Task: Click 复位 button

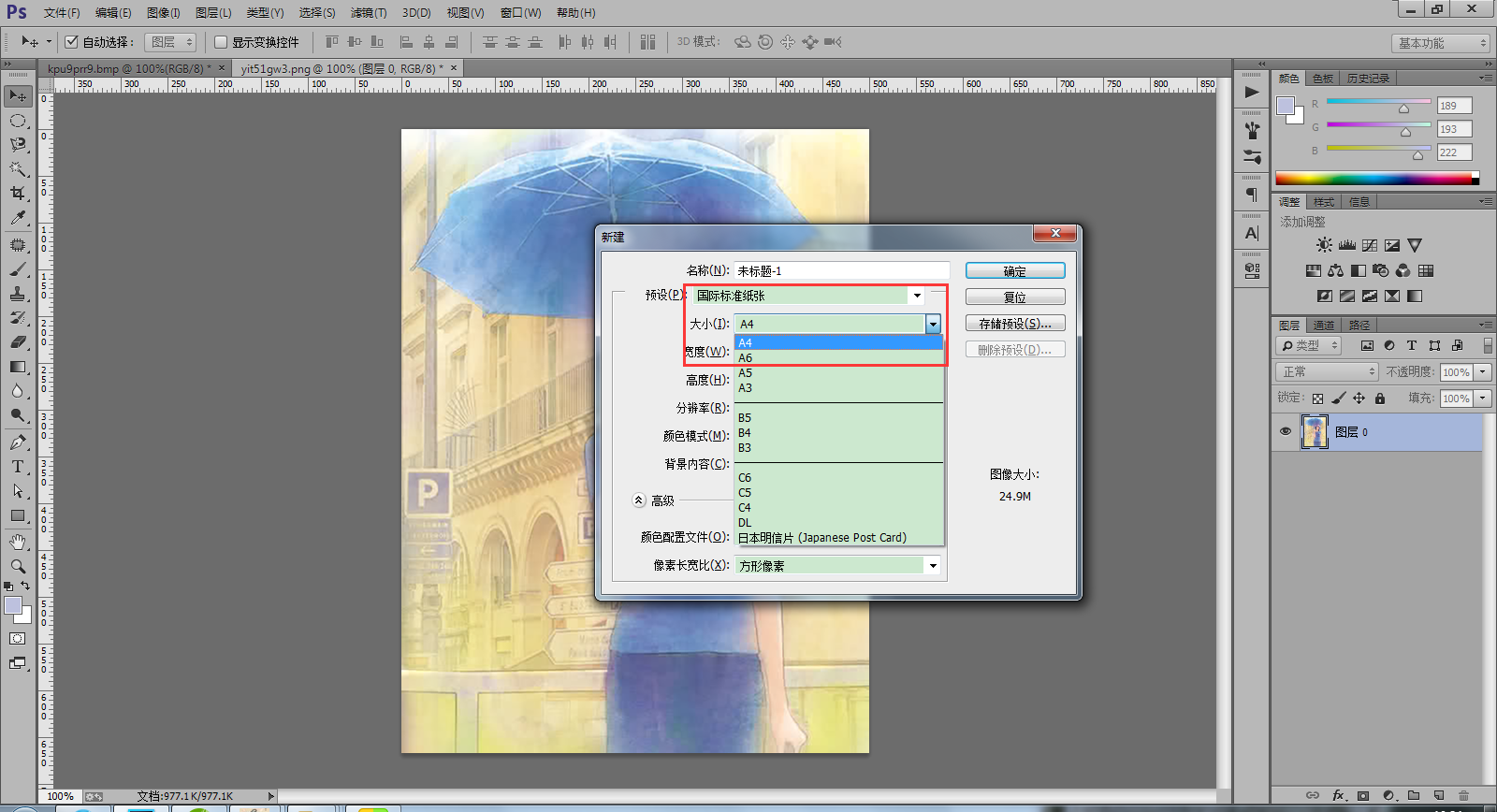Action: click(x=1015, y=297)
